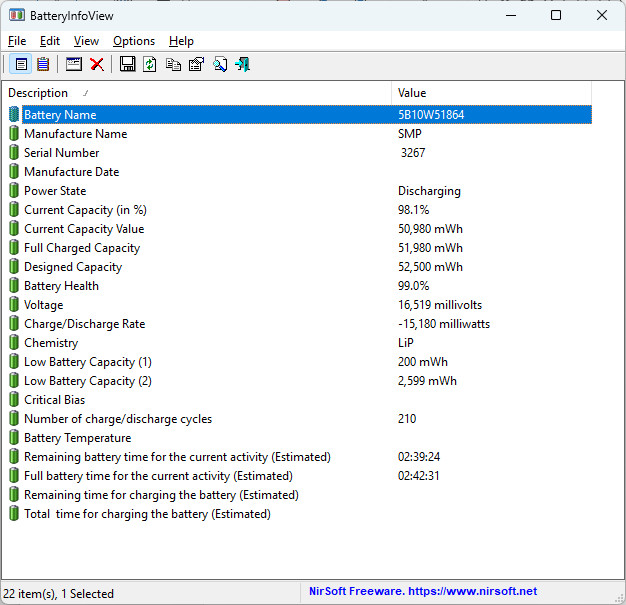Sort by the Value column header
The height and width of the screenshot is (605, 626).
tap(491, 93)
